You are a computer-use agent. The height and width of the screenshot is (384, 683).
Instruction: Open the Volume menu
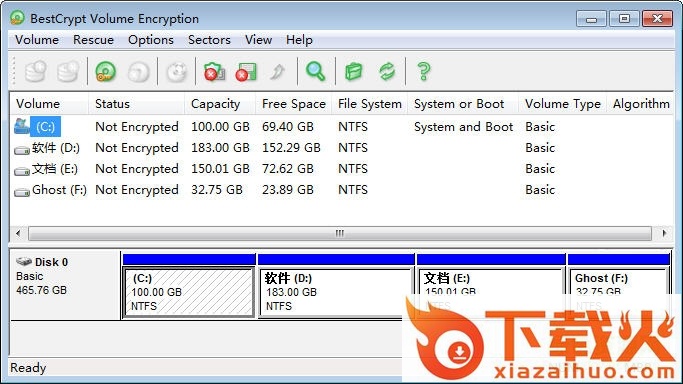[x=37, y=40]
